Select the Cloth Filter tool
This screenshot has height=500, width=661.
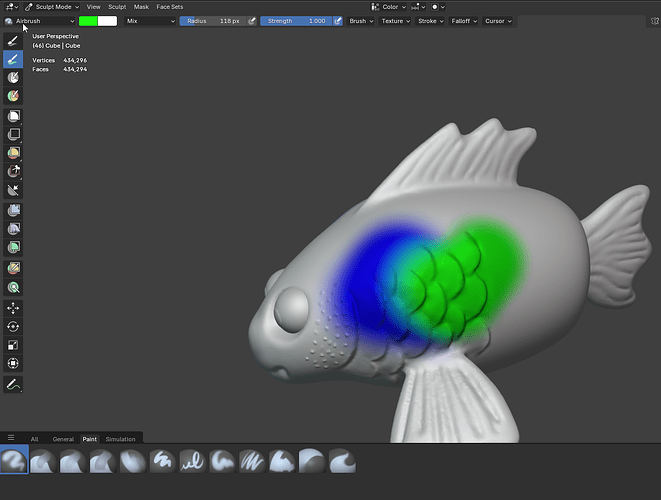[x=13, y=229]
